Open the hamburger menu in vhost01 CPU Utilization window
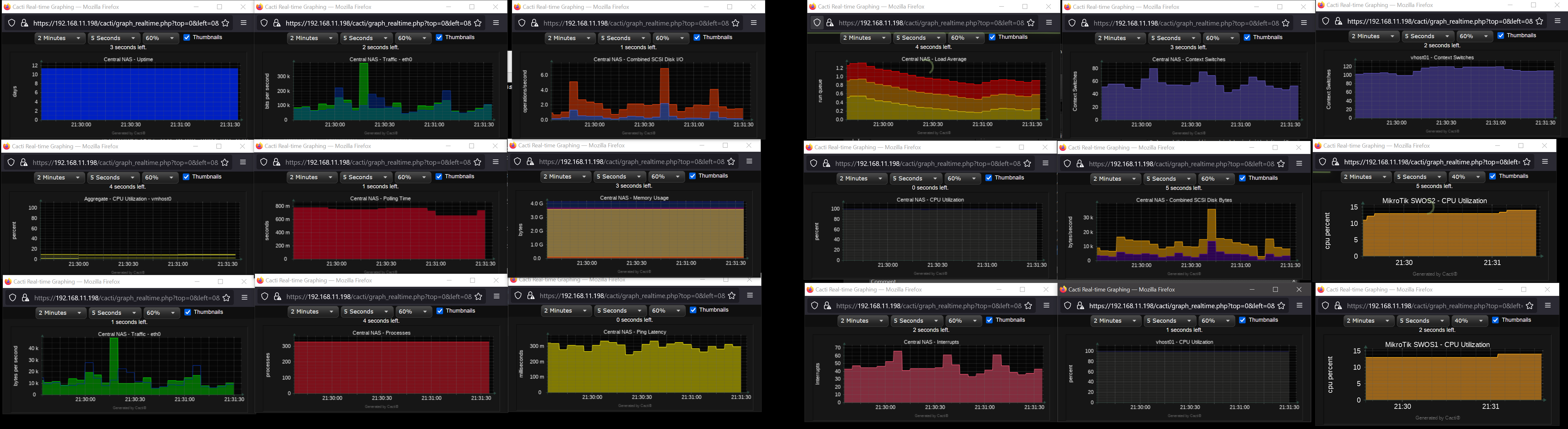Screen dimensions: 1568x429 coord(1300,306)
